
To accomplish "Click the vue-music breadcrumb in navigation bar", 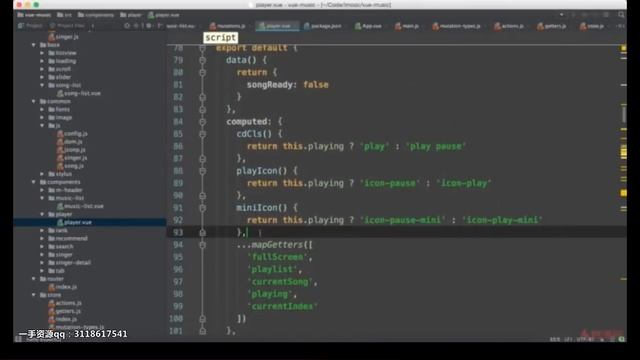I will 34,15.
